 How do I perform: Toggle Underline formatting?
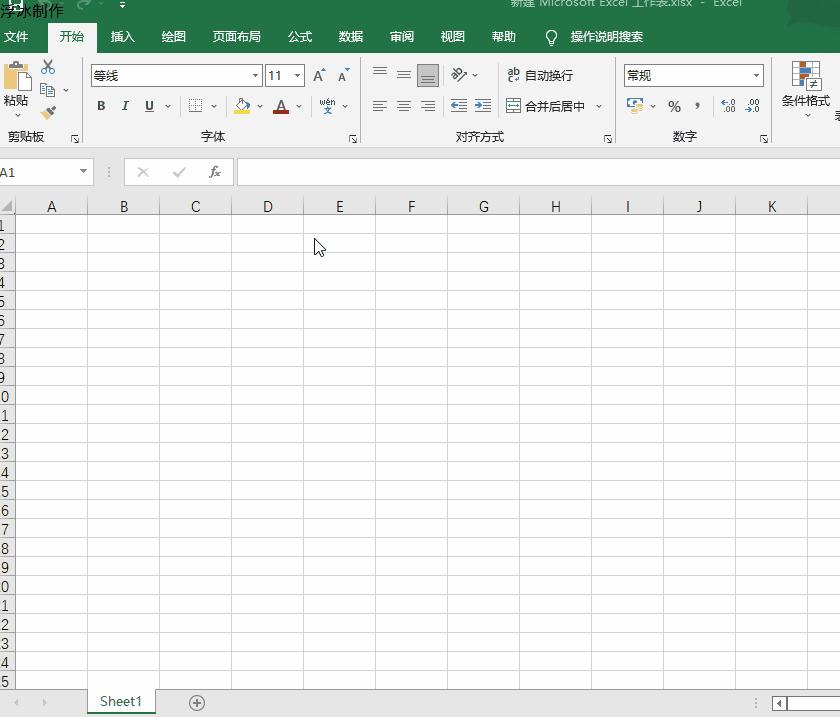point(149,106)
